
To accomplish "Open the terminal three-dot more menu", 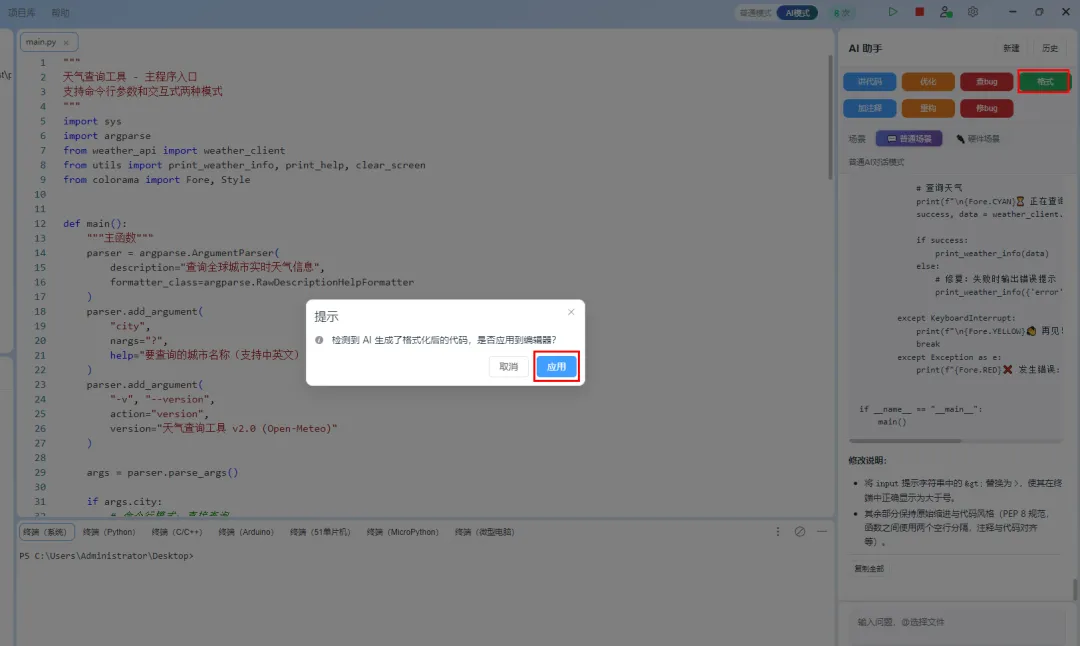I will [778, 532].
